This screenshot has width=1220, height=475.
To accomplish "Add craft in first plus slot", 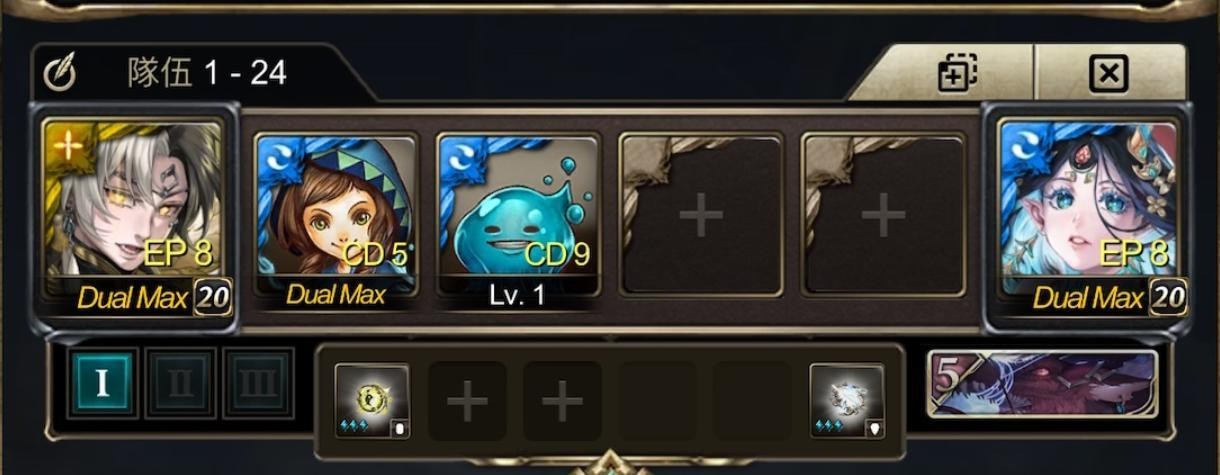I will click(467, 401).
